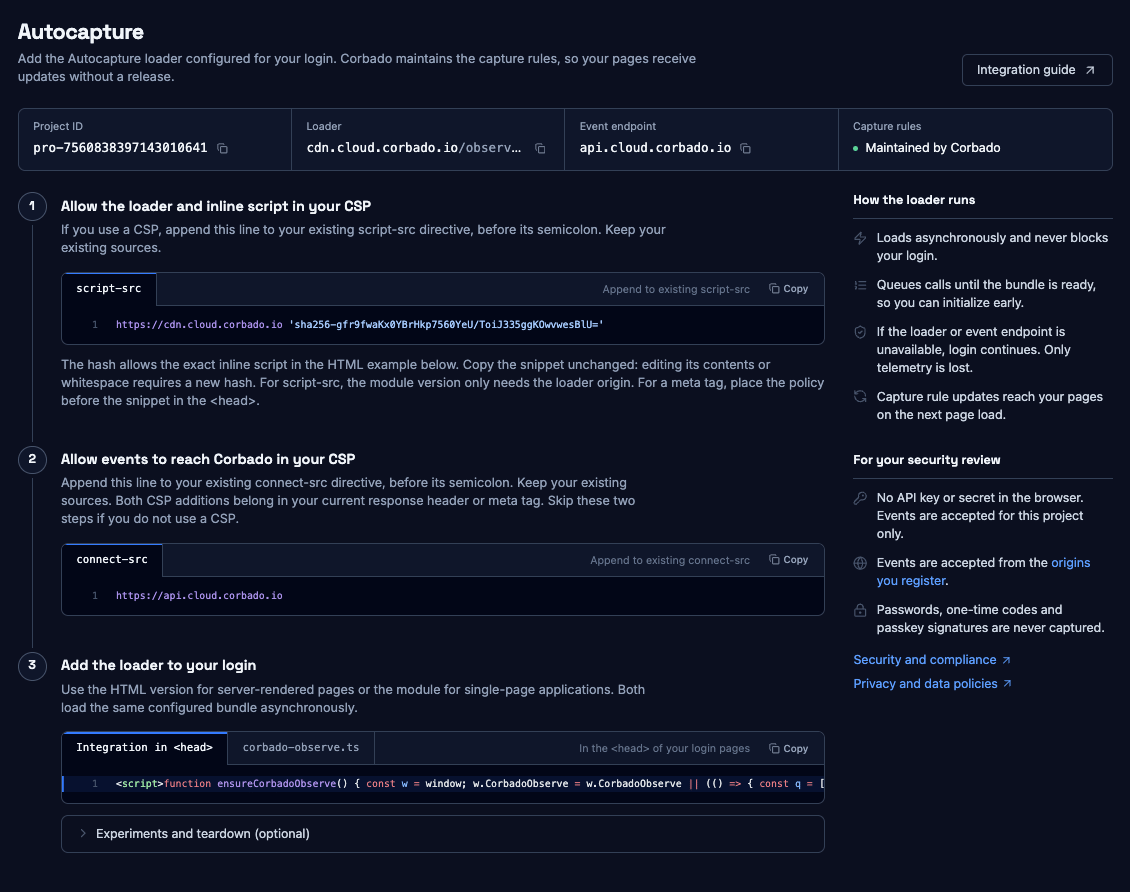Click Allow the loader and inline script heading

[x=215, y=207]
